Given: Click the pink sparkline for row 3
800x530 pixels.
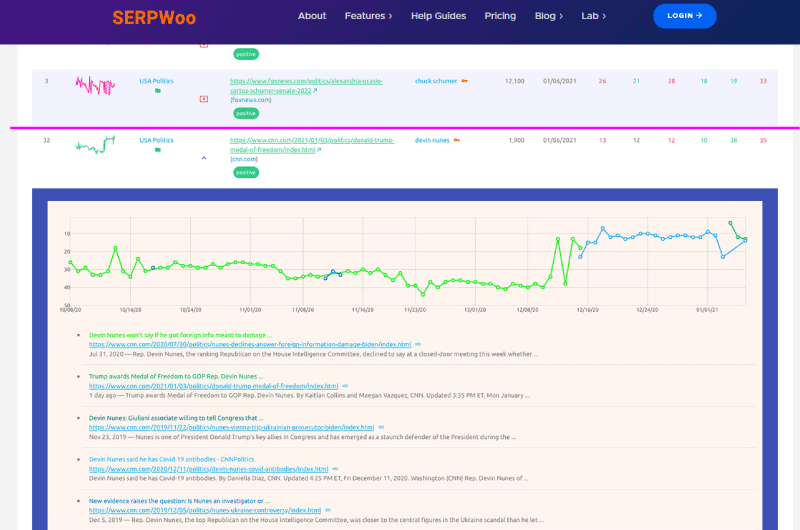Looking at the screenshot, I should [95, 85].
